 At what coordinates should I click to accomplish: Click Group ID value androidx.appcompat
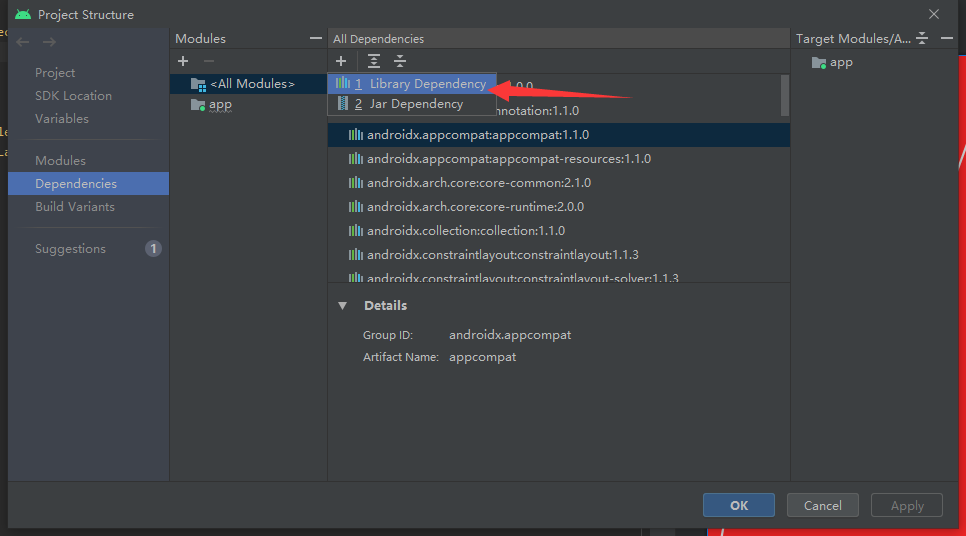coord(509,335)
